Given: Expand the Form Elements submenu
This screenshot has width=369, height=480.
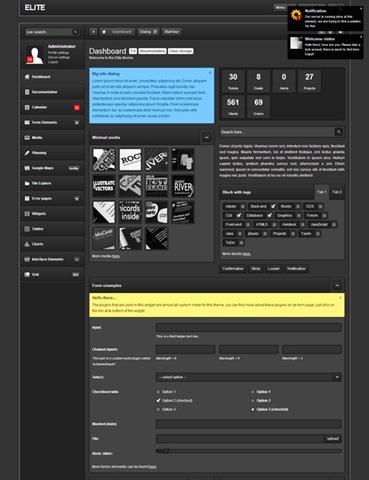Looking at the screenshot, I should pos(77,123).
